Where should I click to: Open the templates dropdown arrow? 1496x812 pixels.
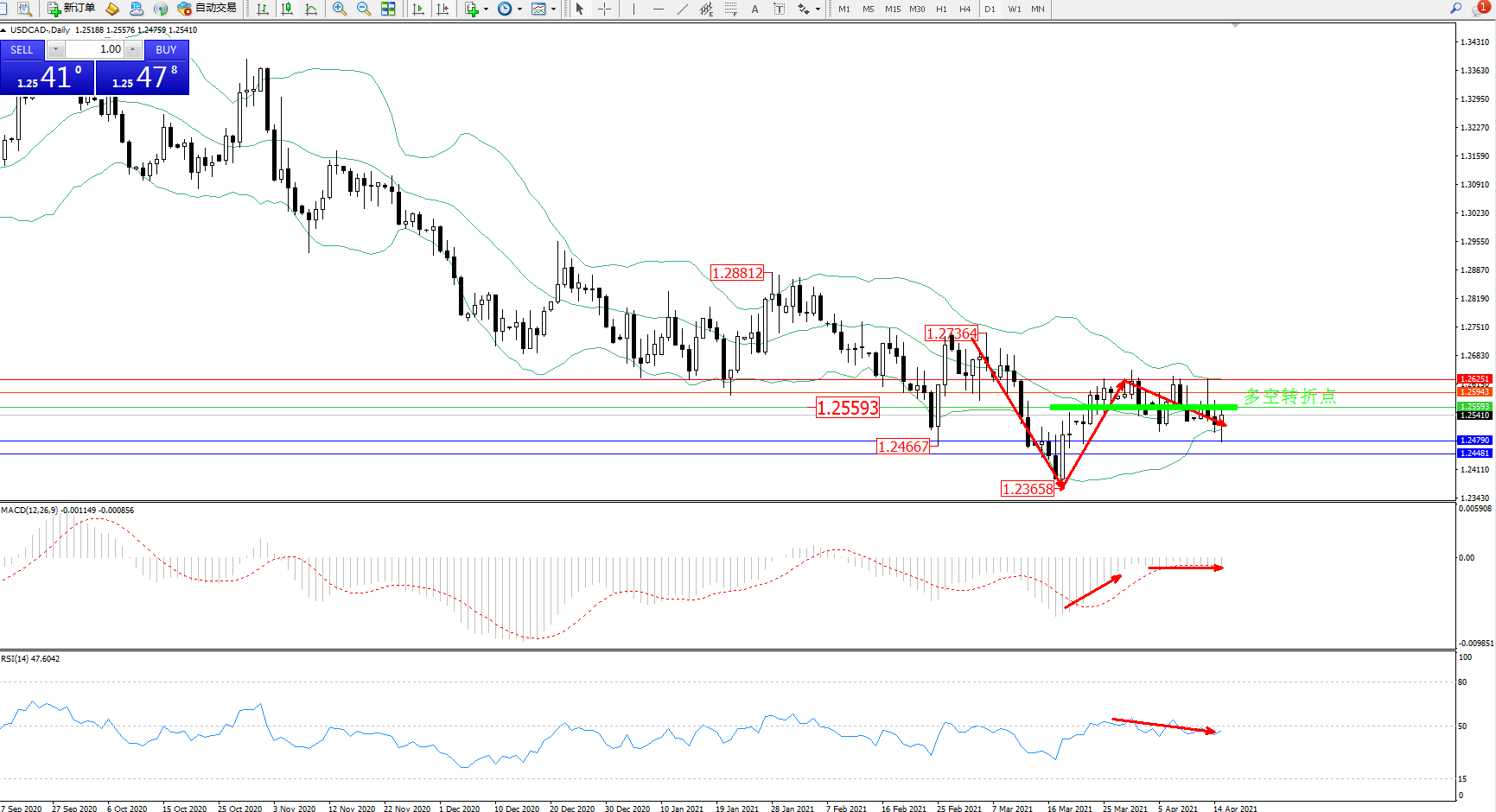click(554, 10)
